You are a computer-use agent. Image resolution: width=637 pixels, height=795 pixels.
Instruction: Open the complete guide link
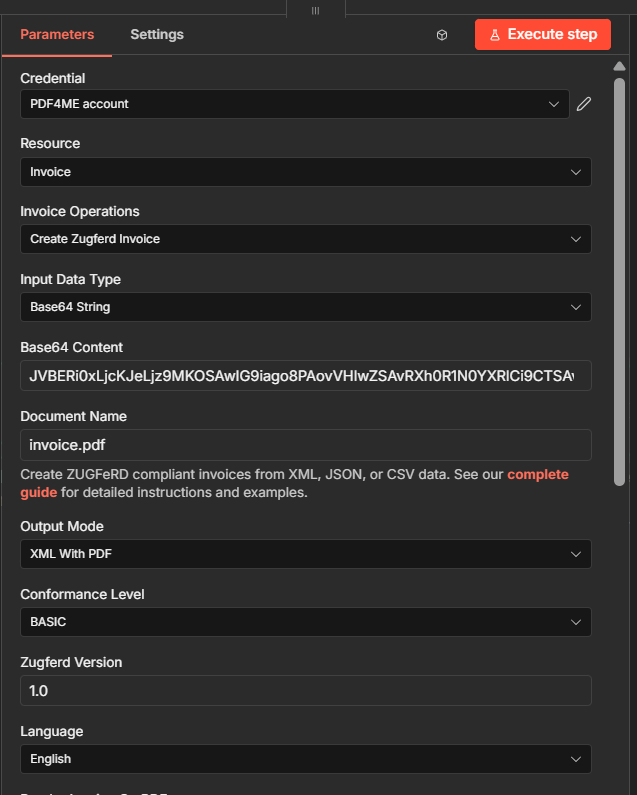[537, 474]
